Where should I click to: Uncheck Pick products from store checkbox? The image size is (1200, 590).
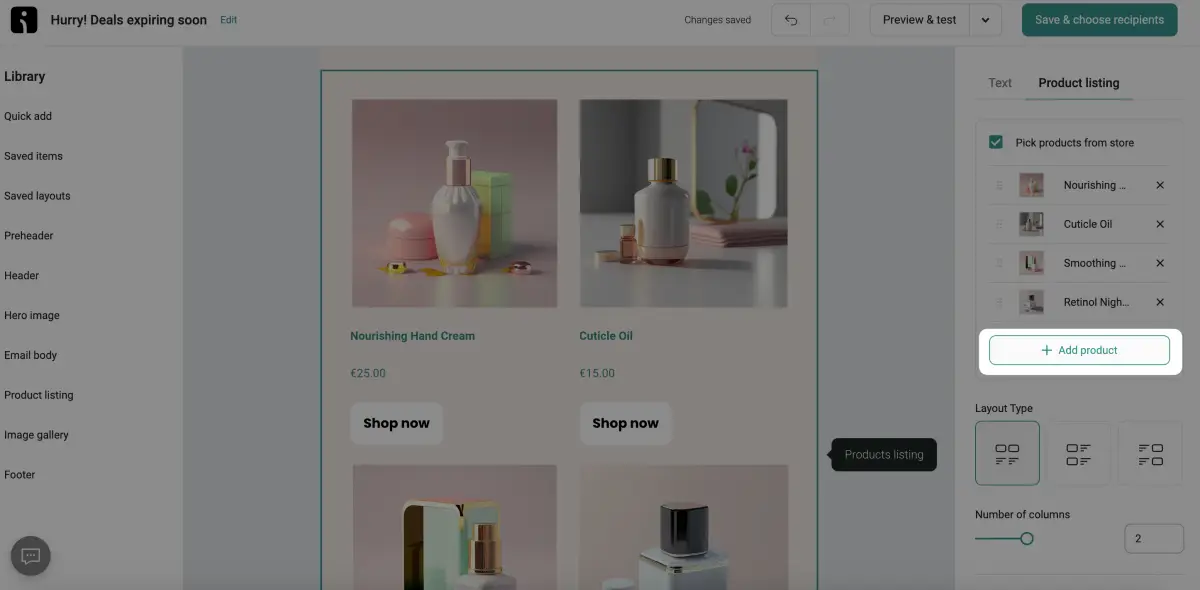click(x=996, y=142)
